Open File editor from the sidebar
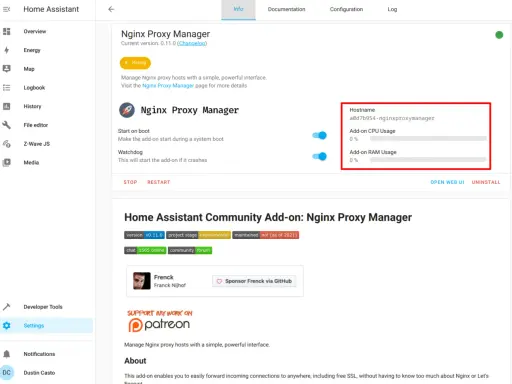Viewport: 512px width, 384px height. pyautogui.click(x=47, y=125)
